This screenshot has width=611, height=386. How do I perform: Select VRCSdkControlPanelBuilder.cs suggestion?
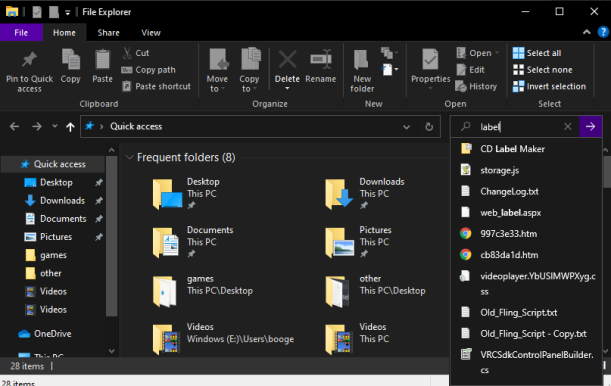point(526,362)
